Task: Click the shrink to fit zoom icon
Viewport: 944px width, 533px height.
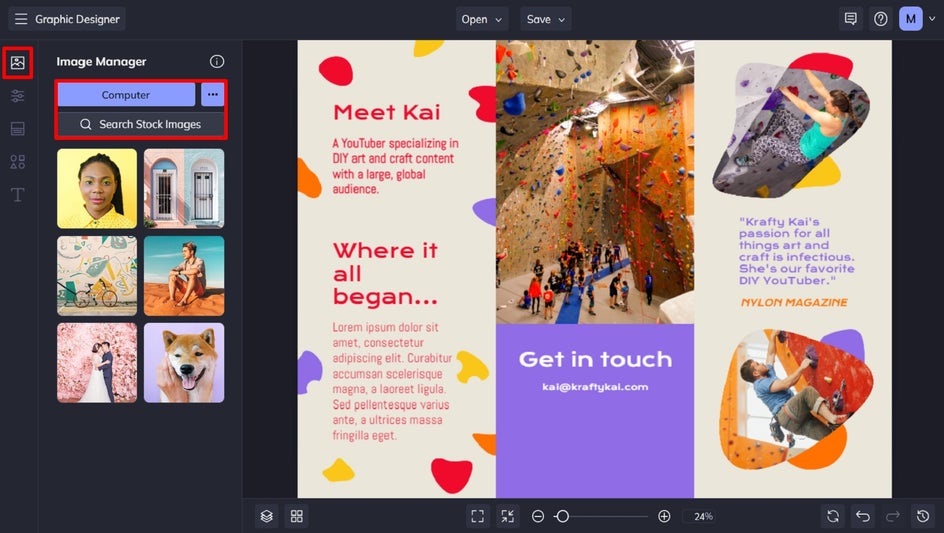Action: point(508,516)
